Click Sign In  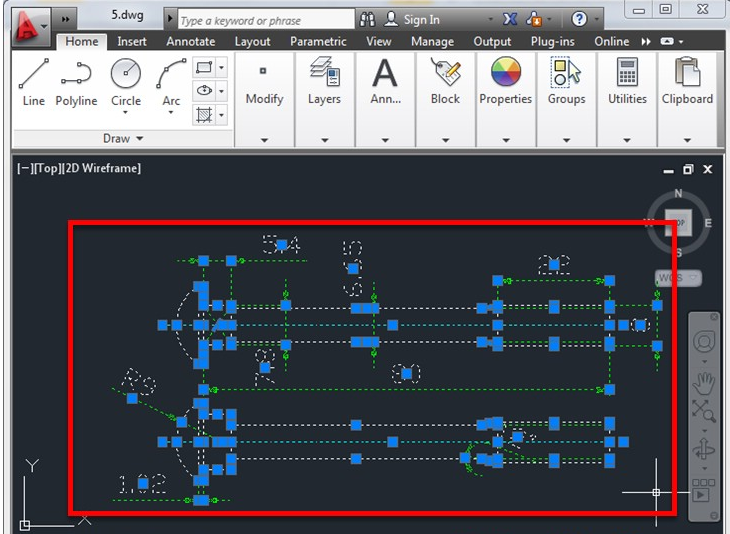click(x=422, y=20)
